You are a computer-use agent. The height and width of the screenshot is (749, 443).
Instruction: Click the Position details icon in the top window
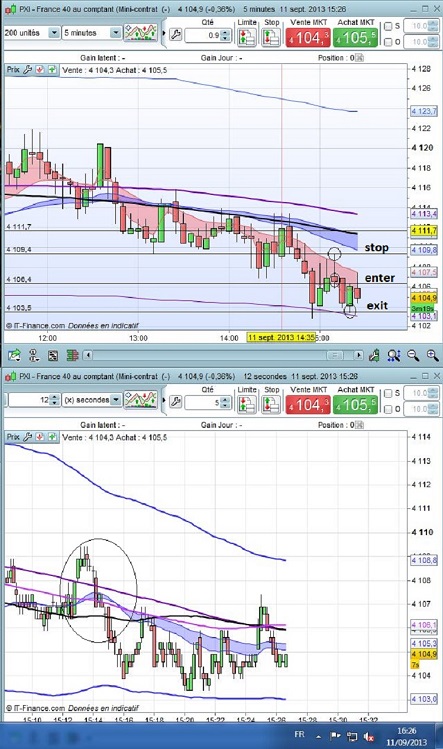pos(359,58)
